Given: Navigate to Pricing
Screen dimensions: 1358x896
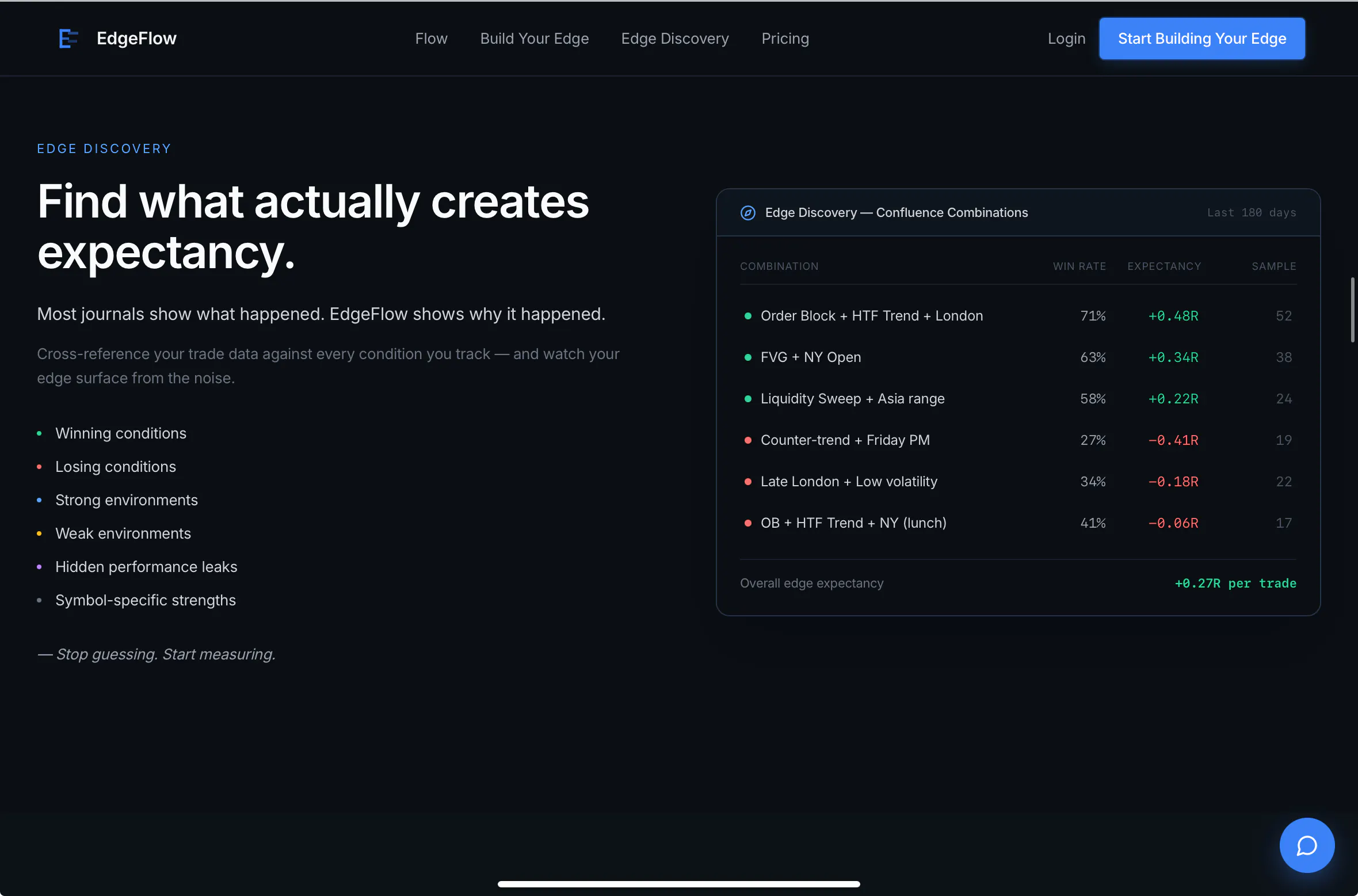Looking at the screenshot, I should tap(785, 39).
